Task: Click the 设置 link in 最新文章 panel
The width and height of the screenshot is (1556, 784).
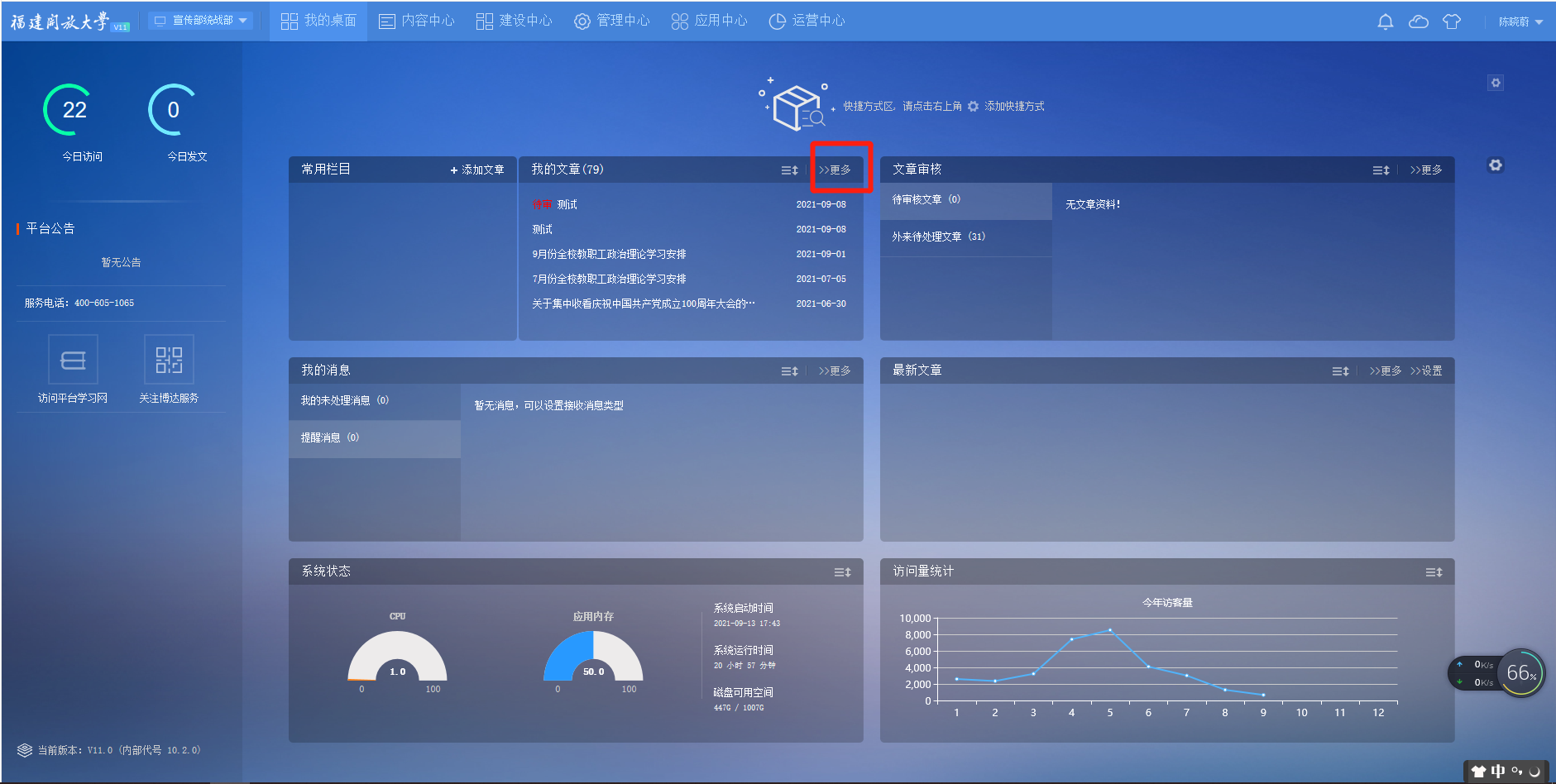Action: click(x=1426, y=370)
